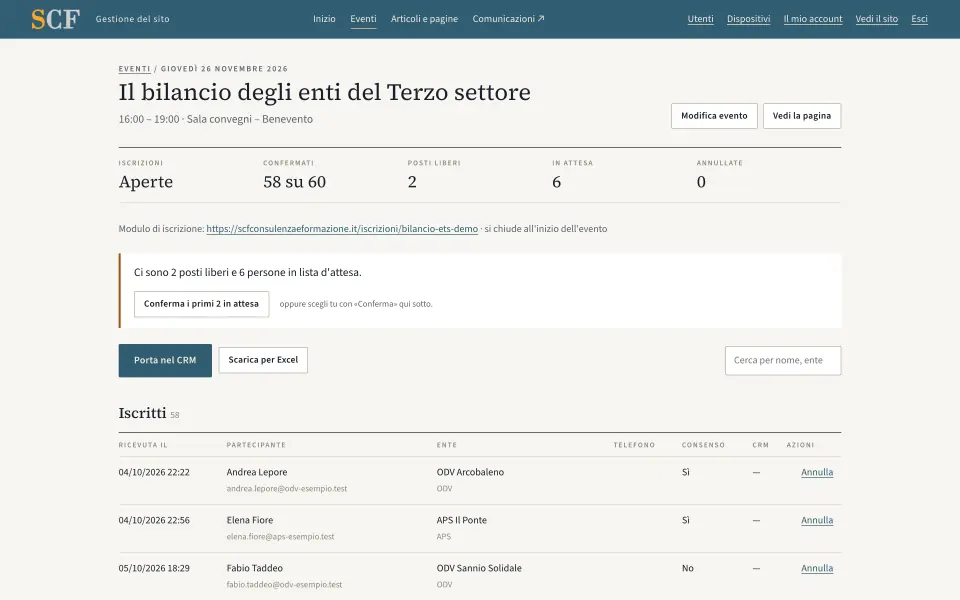Click the EVENTI breadcrumb
The width and height of the screenshot is (960, 600).
[x=134, y=69]
